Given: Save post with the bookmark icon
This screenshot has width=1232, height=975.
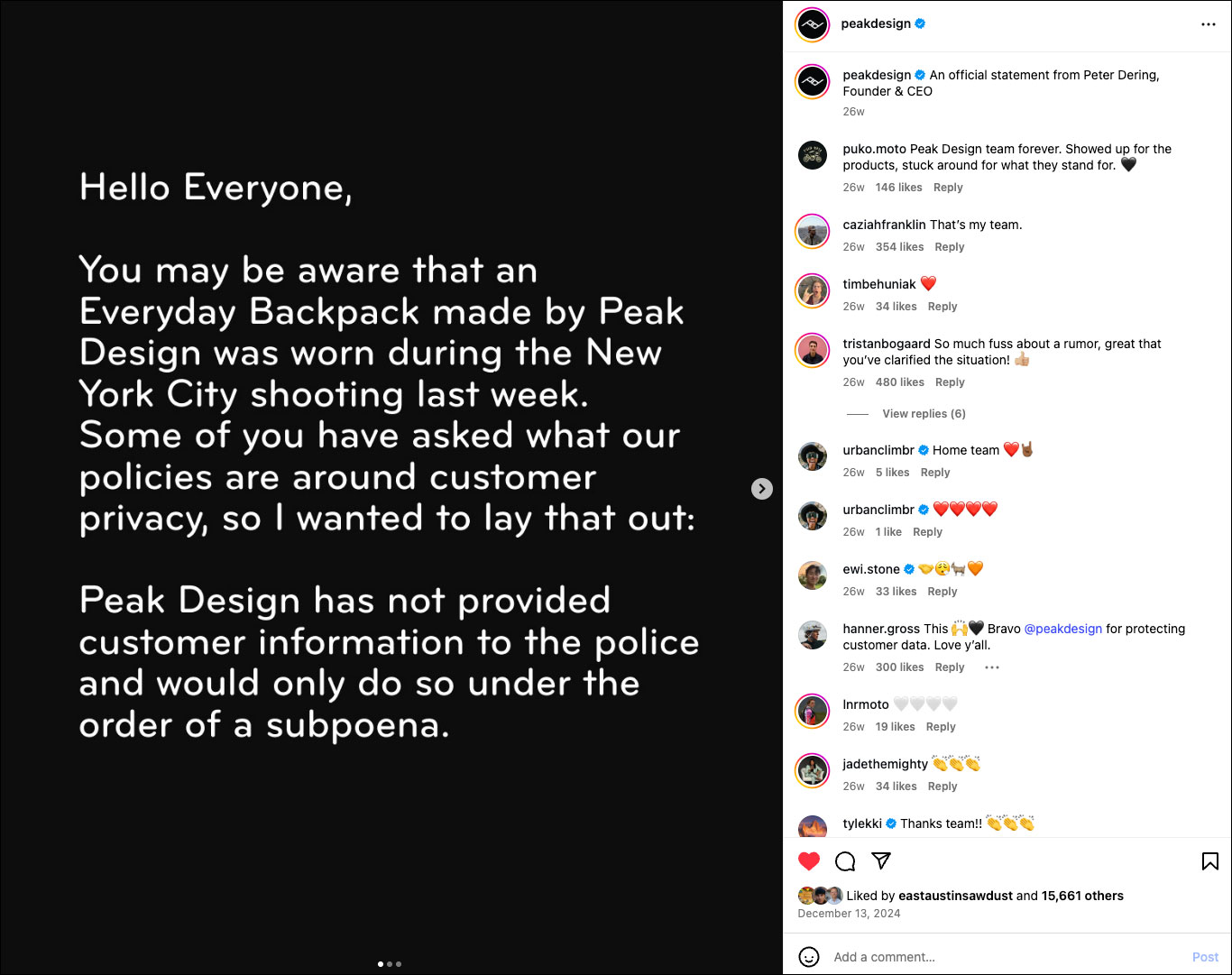Looking at the screenshot, I should (1209, 861).
